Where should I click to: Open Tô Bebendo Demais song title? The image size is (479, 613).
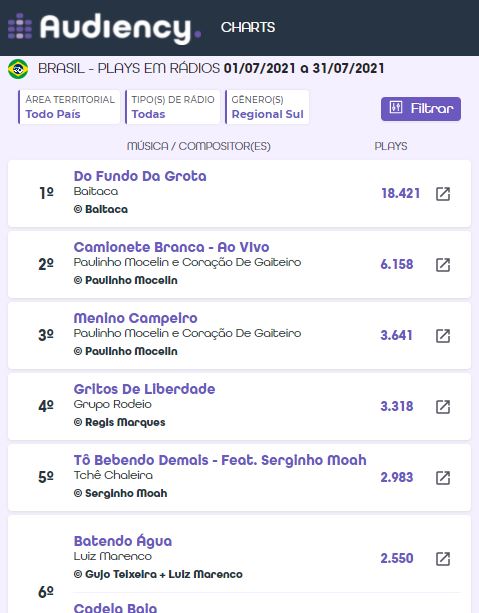pyautogui.click(x=220, y=460)
